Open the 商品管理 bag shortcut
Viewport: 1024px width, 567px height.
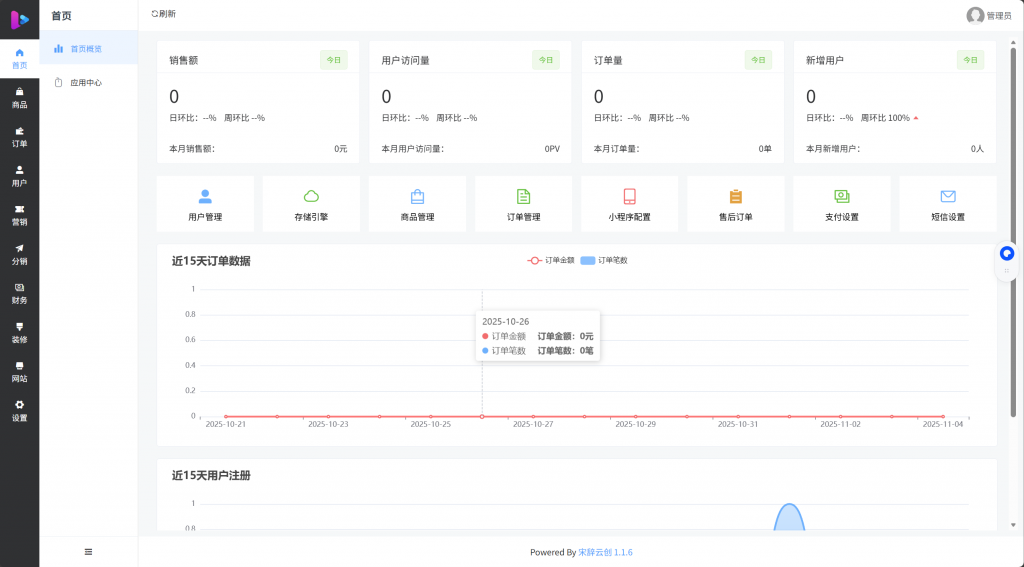[417, 204]
